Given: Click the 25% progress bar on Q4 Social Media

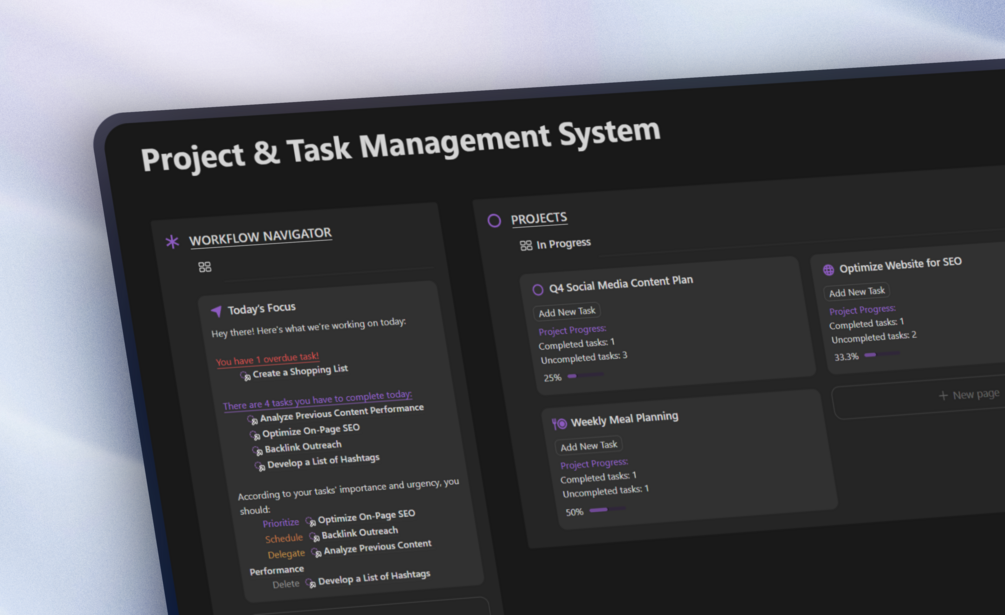Looking at the screenshot, I should (586, 375).
